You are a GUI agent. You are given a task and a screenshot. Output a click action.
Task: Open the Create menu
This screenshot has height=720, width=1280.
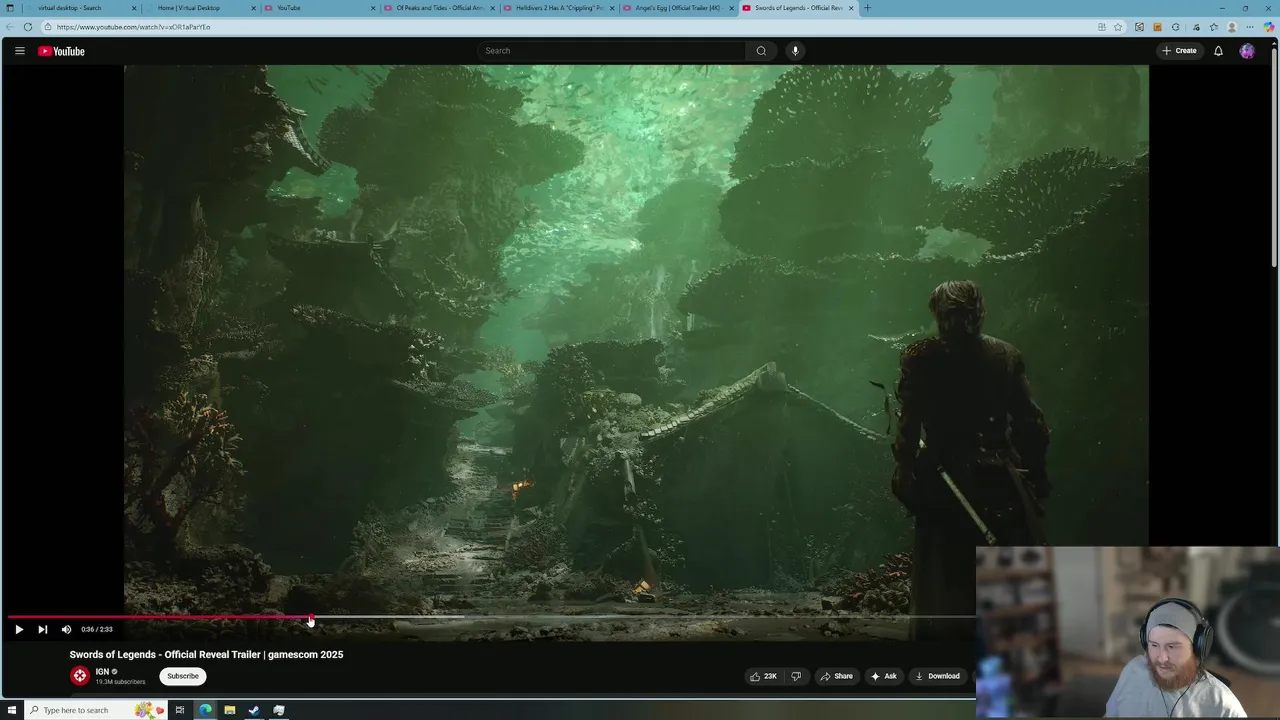[1179, 51]
